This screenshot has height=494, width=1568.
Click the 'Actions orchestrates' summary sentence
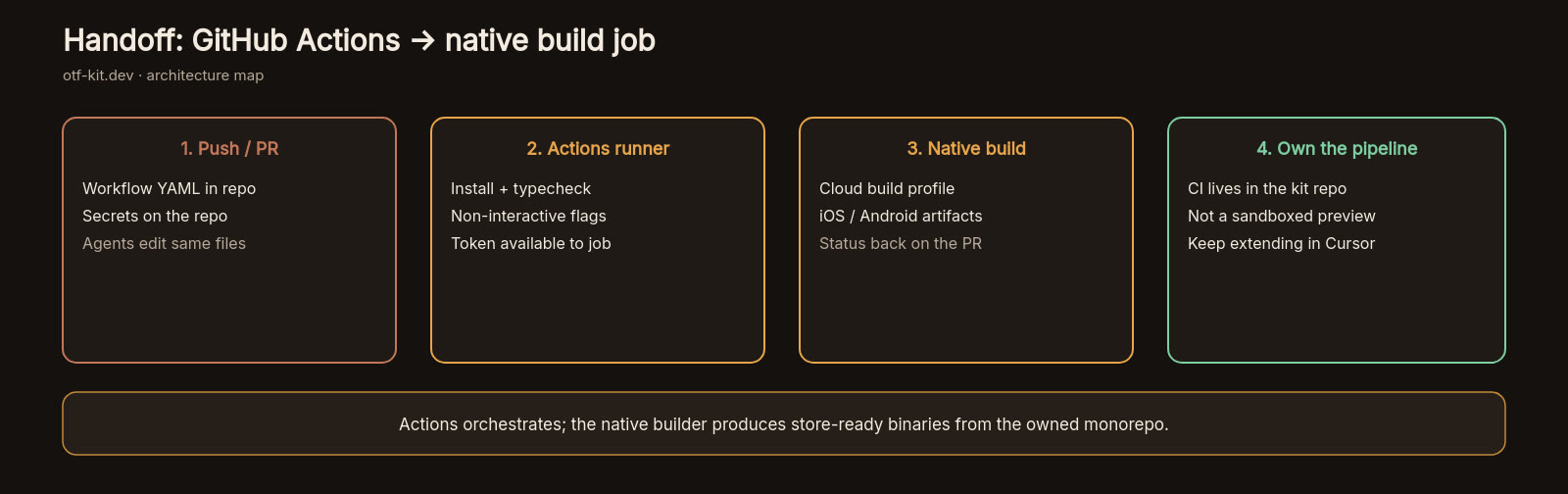(x=784, y=424)
